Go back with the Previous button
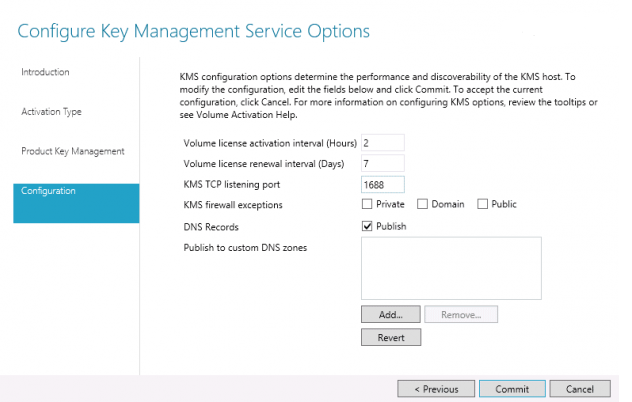632x402 pixels. (x=435, y=389)
